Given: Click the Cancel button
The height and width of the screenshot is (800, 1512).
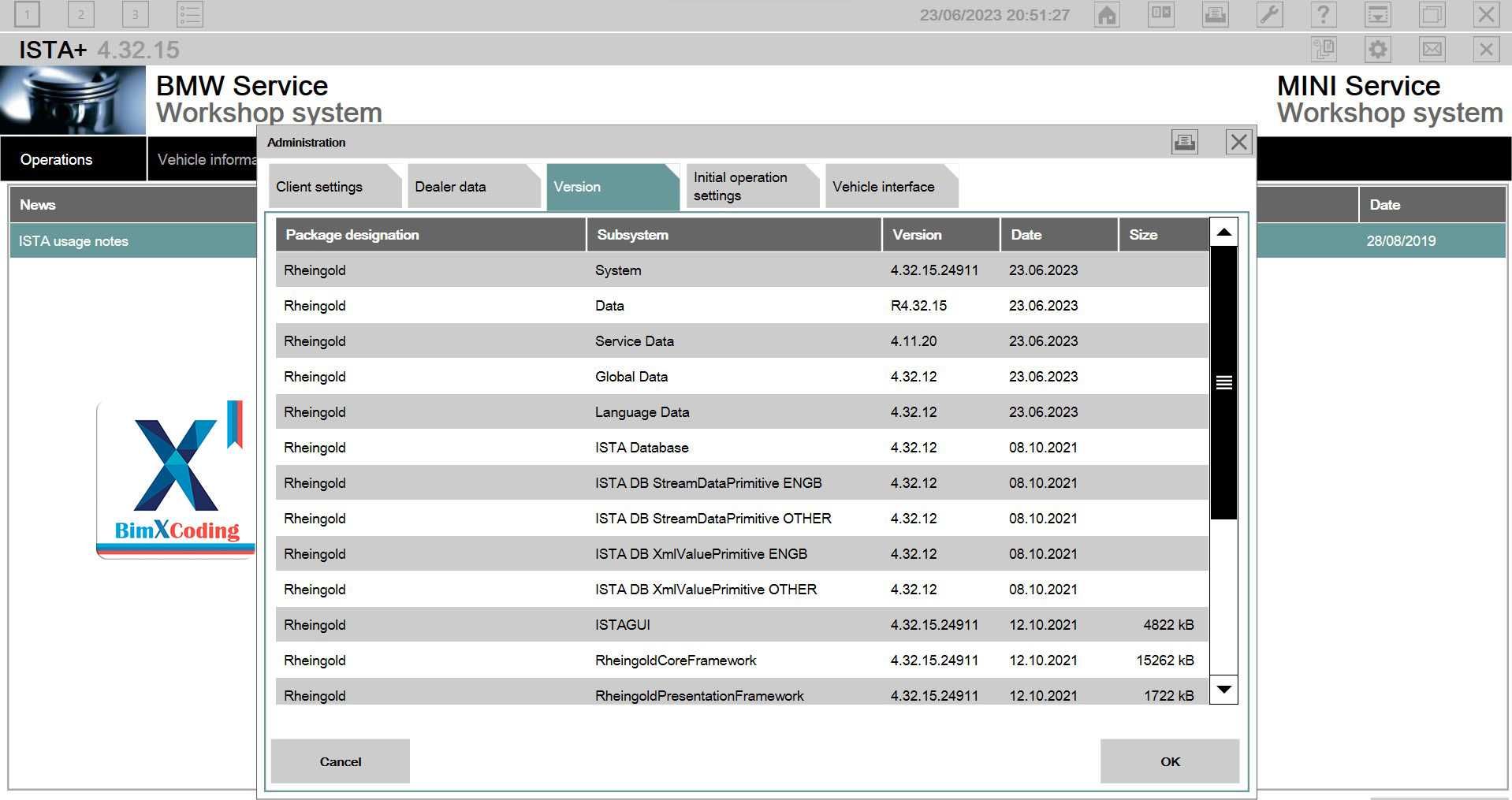Looking at the screenshot, I should click(x=340, y=761).
